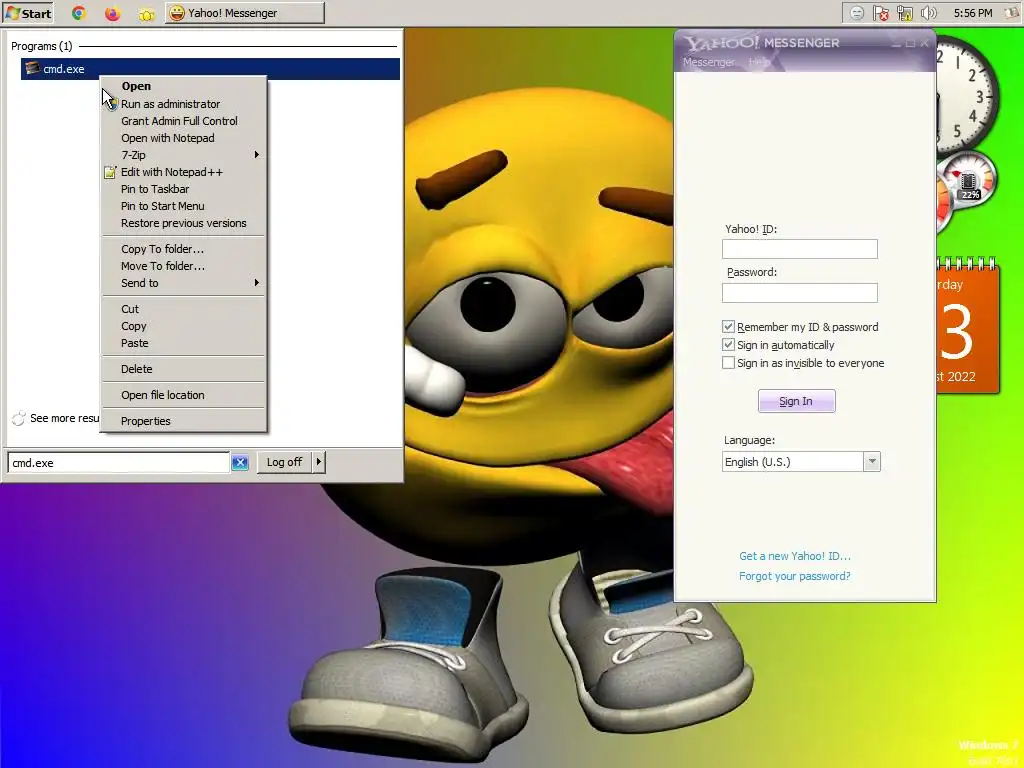Choose Cut from context menu
Screen dimensions: 1024x768
(x=184, y=309)
